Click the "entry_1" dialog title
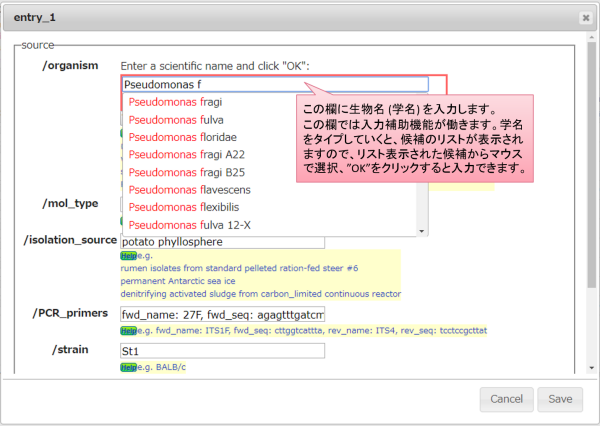Screen dimensions: 600x426 (34, 18)
